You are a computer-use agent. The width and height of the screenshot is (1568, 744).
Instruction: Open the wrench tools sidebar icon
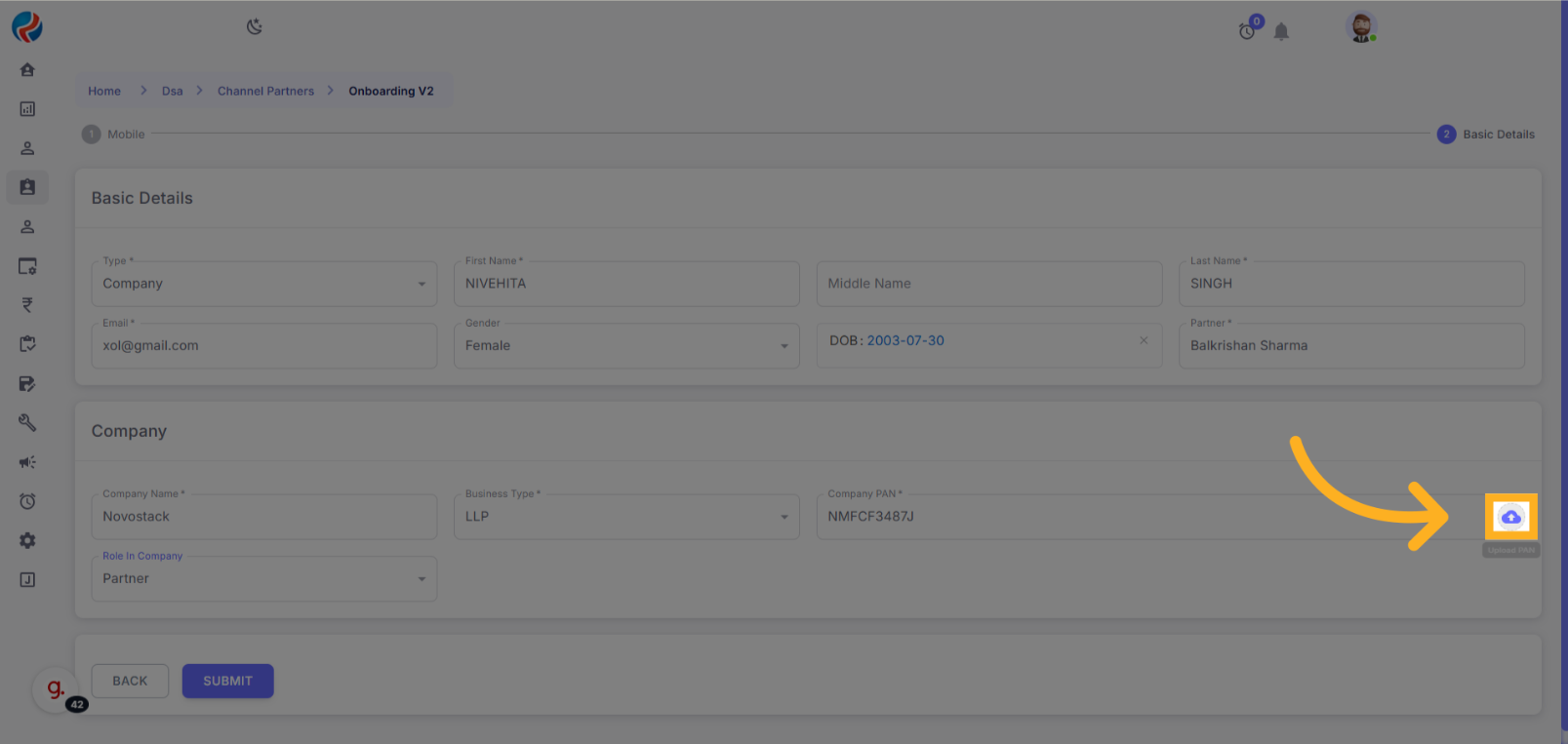[x=27, y=422]
